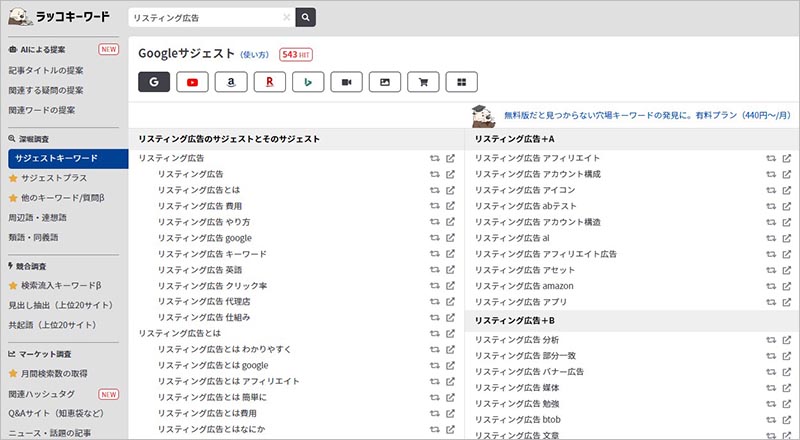The image size is (800, 440).
Task: Select the YouTube suggest source button
Action: click(x=192, y=83)
